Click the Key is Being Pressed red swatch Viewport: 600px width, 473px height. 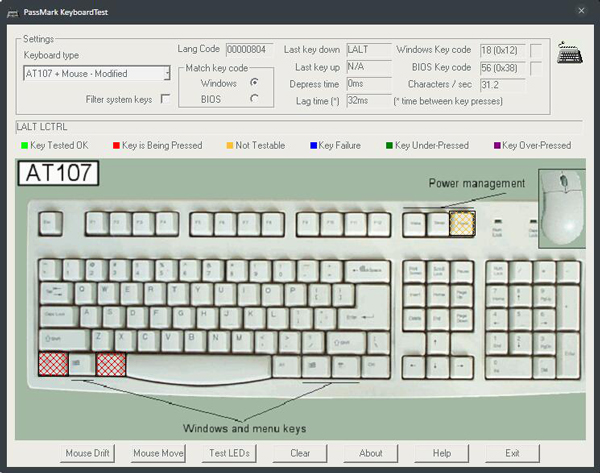click(116, 145)
